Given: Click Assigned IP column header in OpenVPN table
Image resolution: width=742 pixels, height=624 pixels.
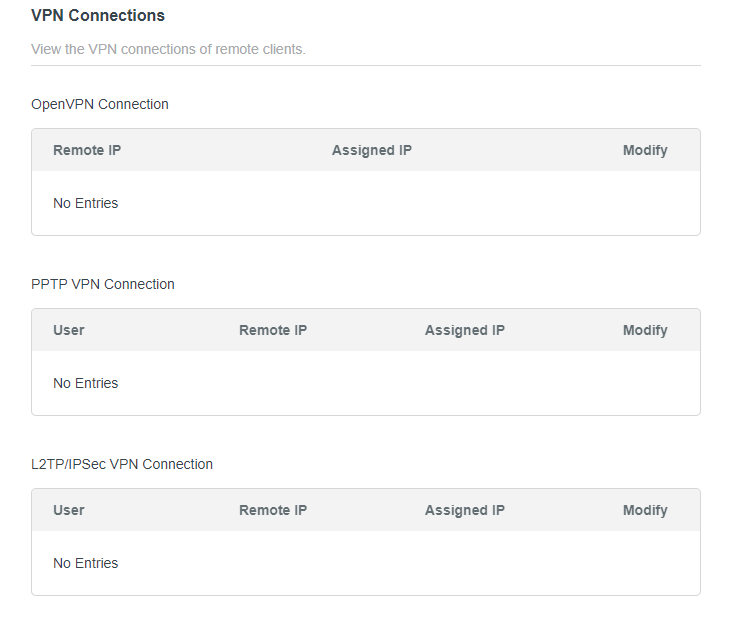Looking at the screenshot, I should pyautogui.click(x=371, y=150).
